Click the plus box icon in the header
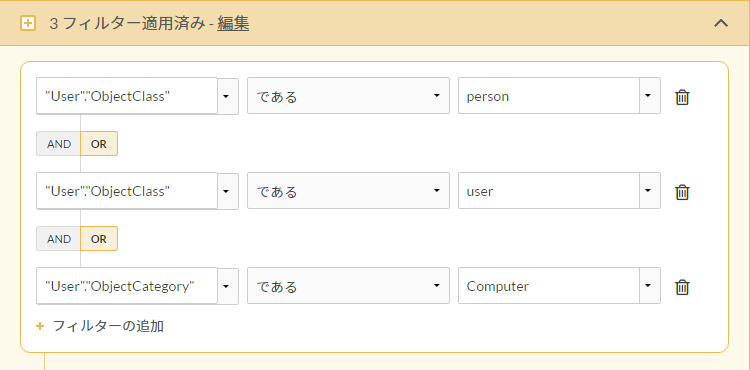The image size is (750, 370). pyautogui.click(x=28, y=23)
